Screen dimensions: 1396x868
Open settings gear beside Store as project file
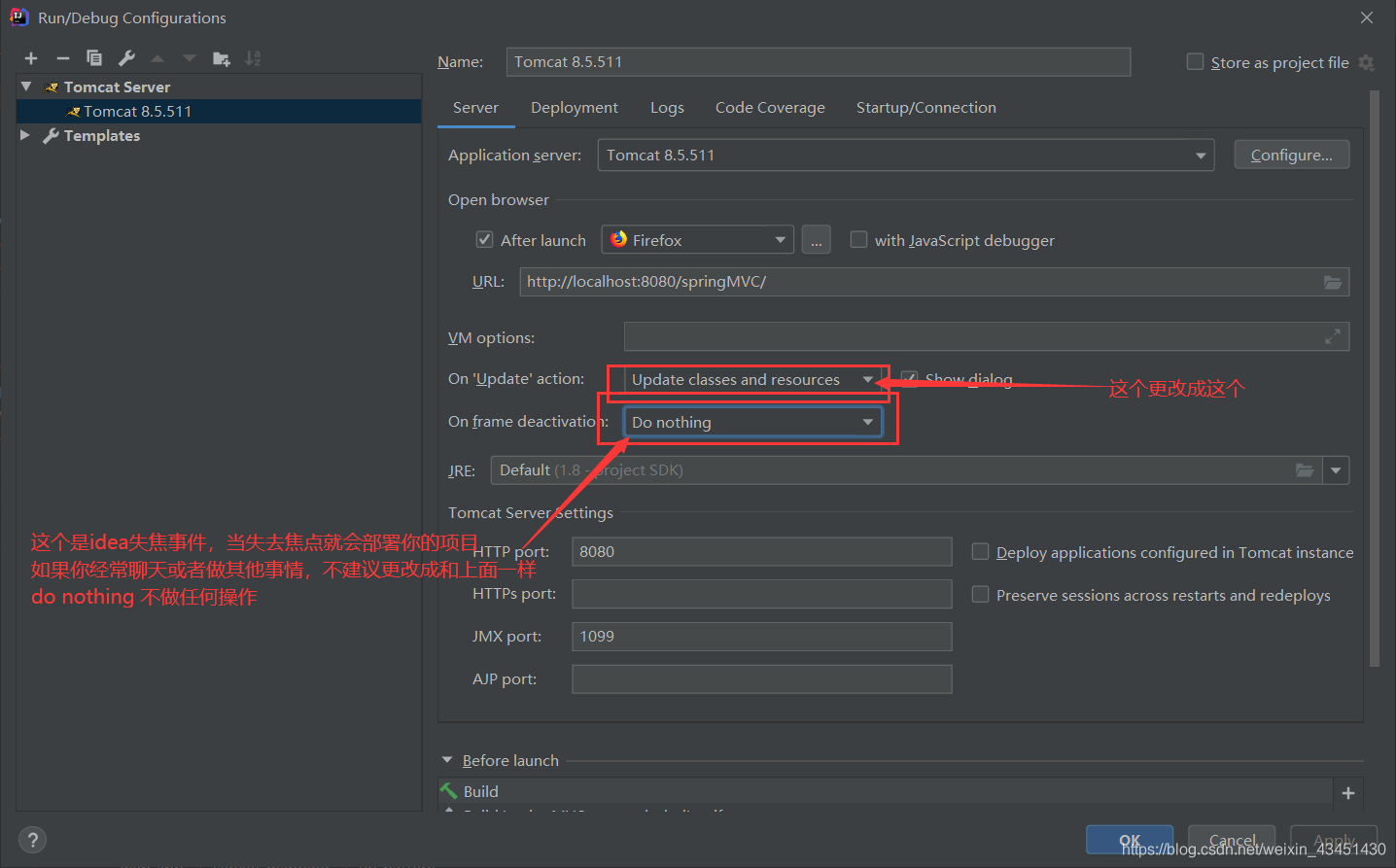(1367, 62)
